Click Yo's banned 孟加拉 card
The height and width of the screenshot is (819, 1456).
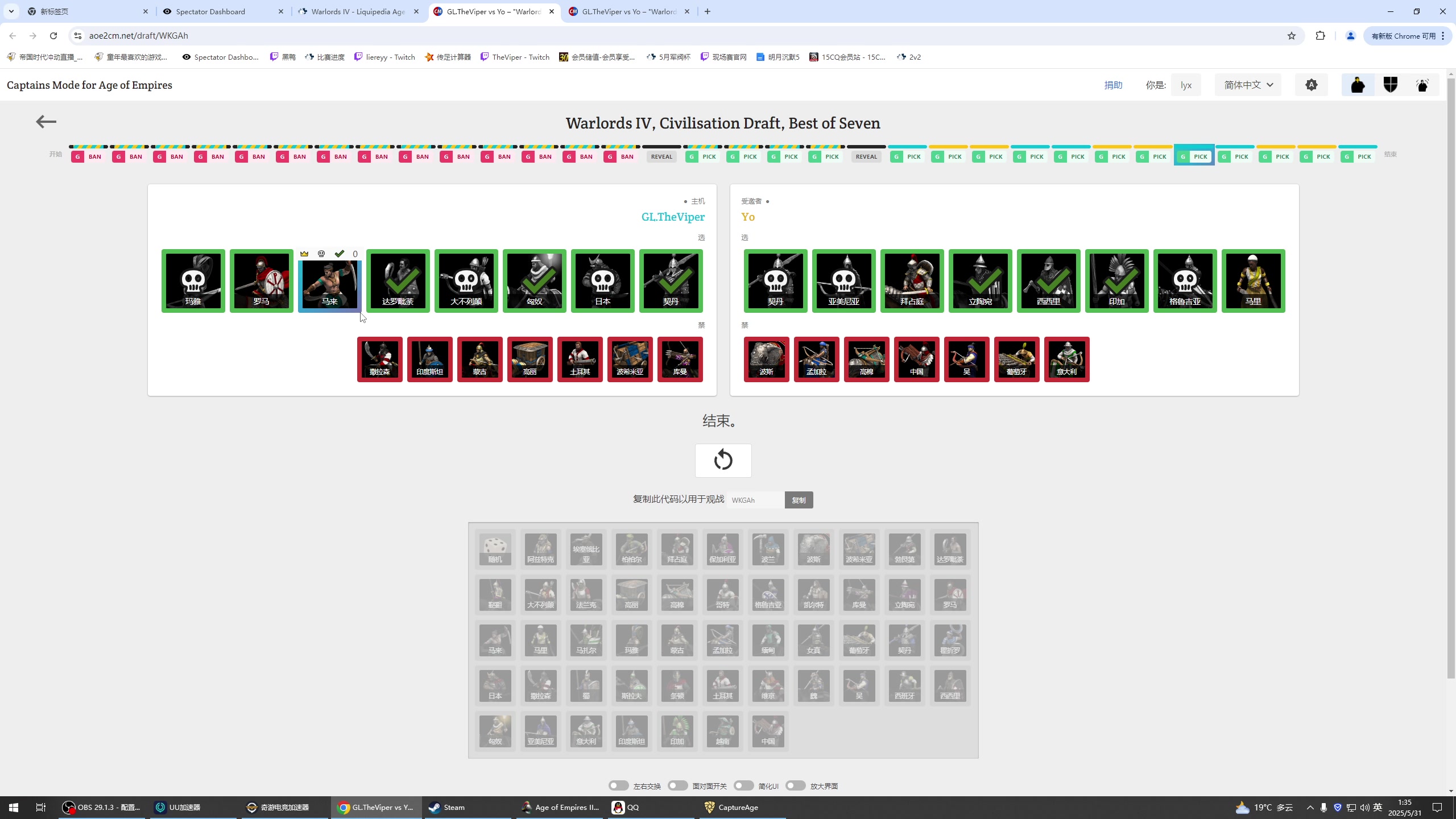[x=817, y=359]
